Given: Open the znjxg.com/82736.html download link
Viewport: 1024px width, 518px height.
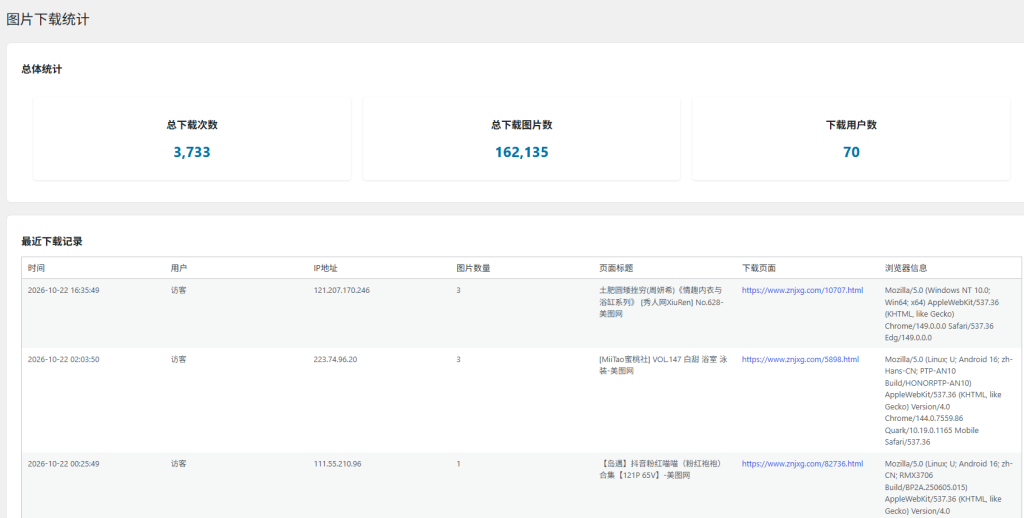Looking at the screenshot, I should [802, 464].
